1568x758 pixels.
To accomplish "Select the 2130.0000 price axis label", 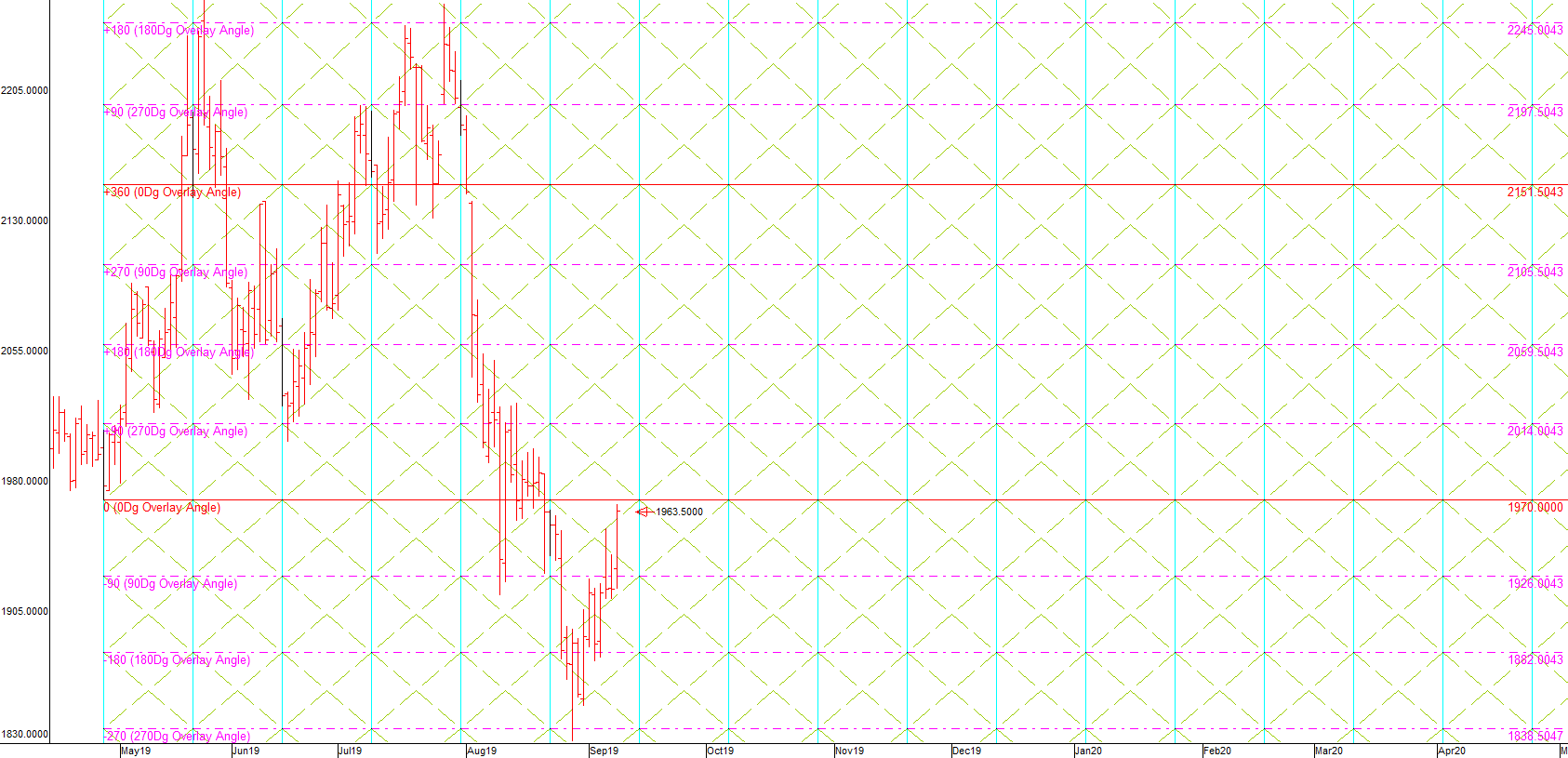I will pyautogui.click(x=25, y=221).
